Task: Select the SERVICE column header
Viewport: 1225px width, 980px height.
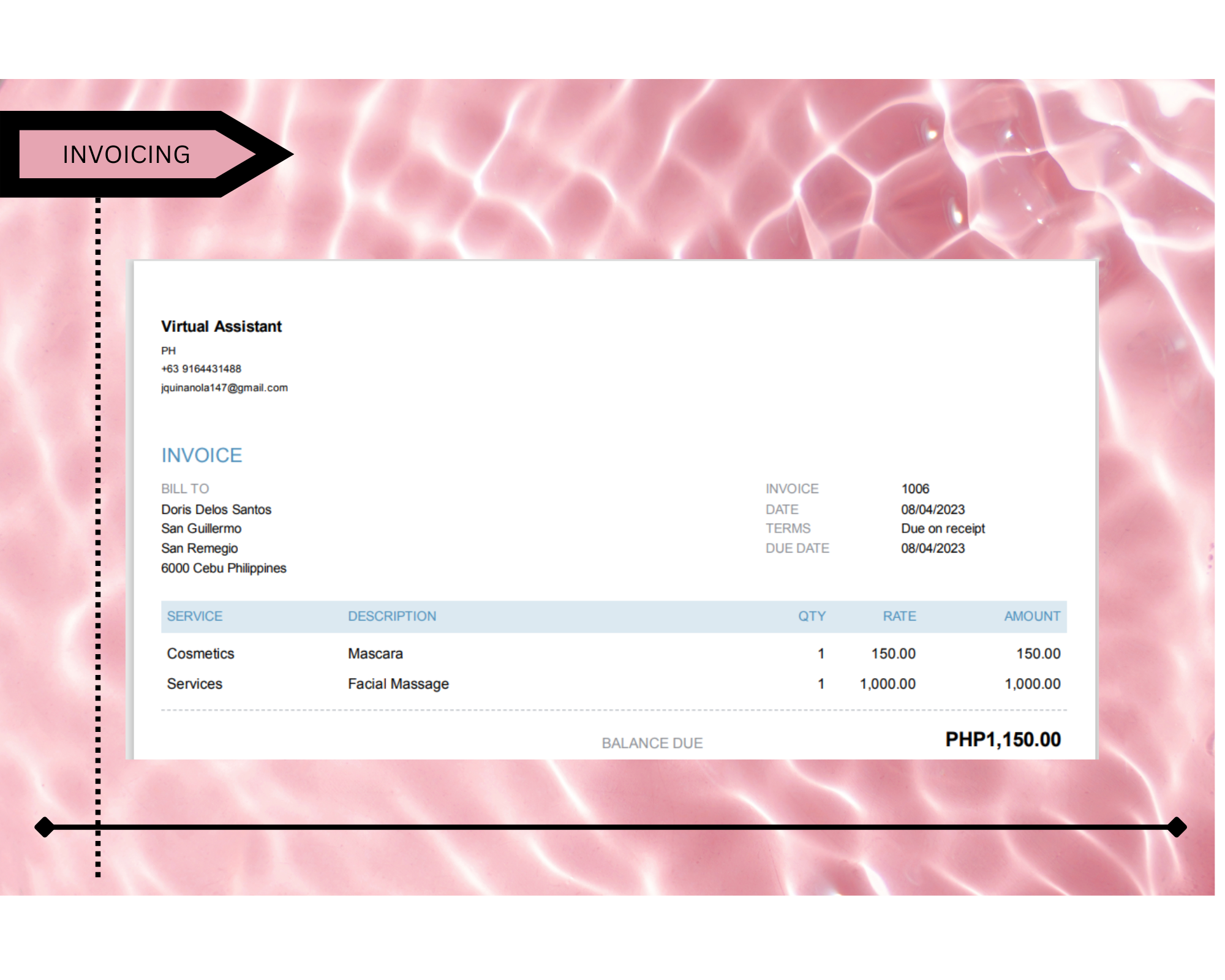Action: [x=195, y=616]
